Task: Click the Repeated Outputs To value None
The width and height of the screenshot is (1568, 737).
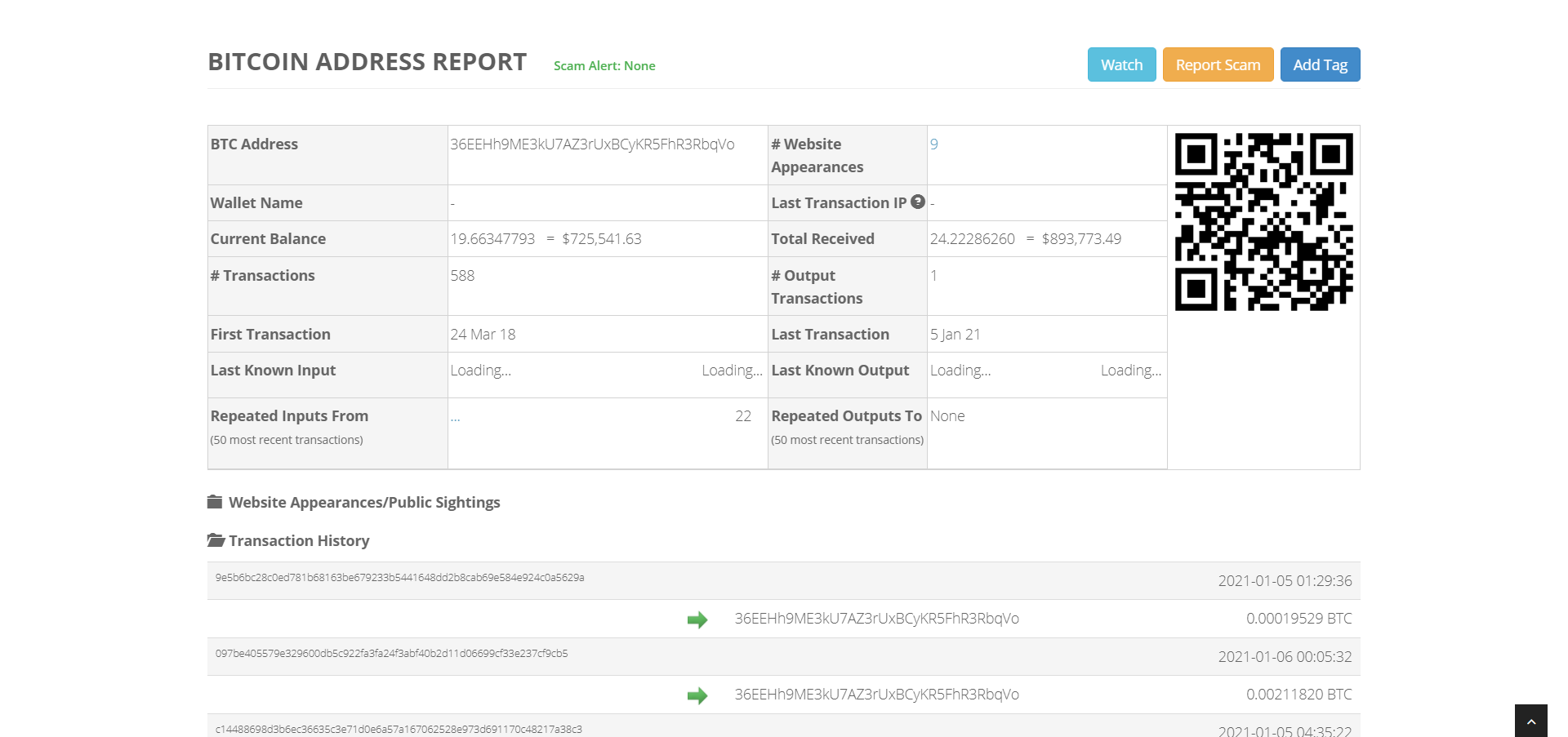Action: (x=947, y=415)
